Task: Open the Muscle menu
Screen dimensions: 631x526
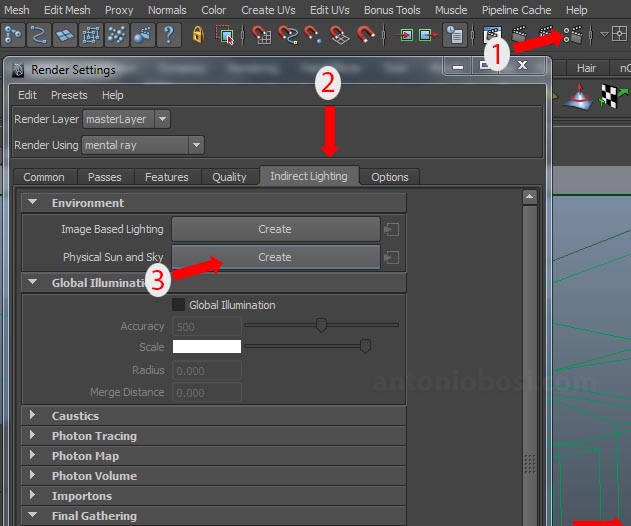Action: point(451,10)
